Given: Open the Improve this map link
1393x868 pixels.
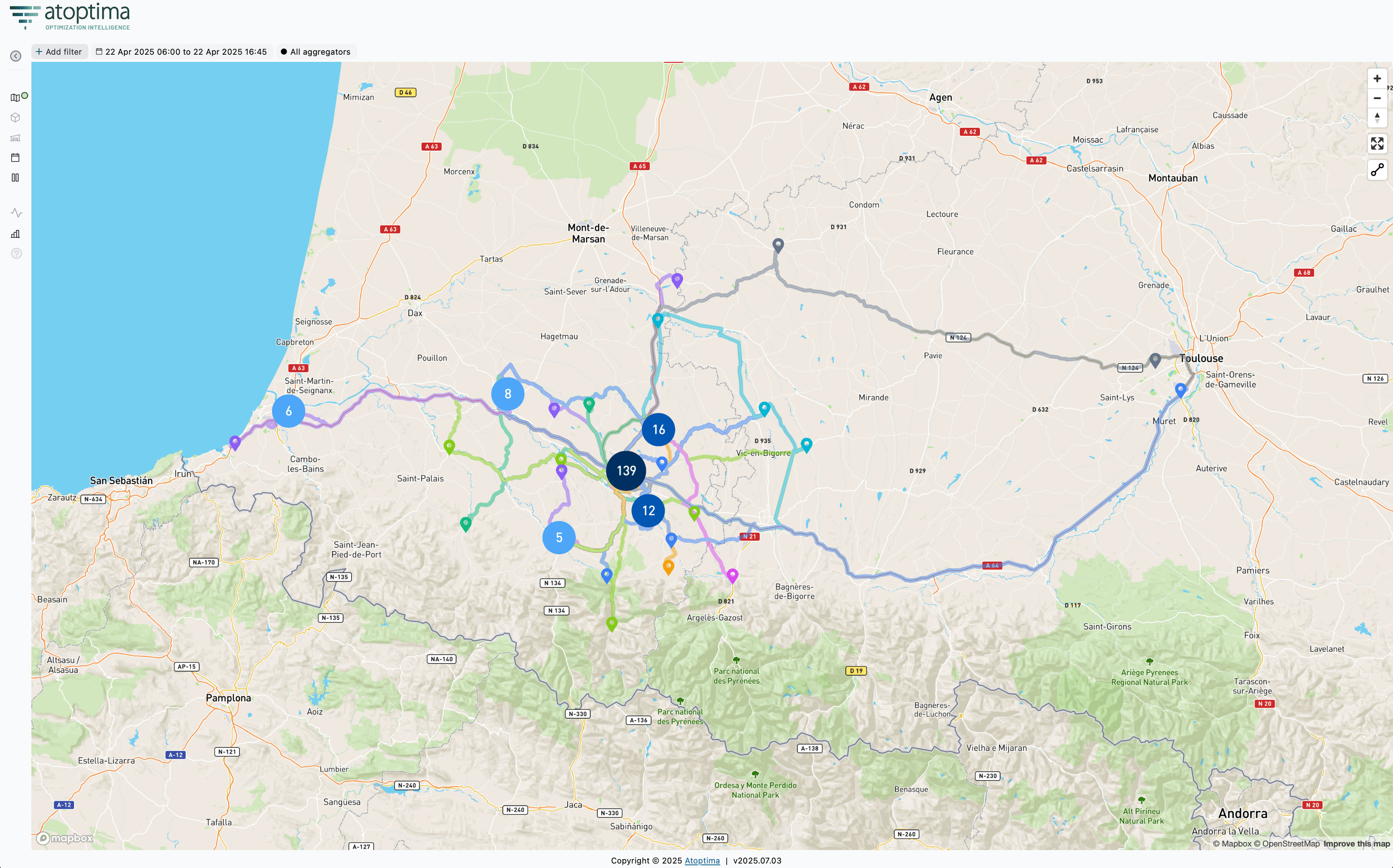Looking at the screenshot, I should (x=1356, y=843).
